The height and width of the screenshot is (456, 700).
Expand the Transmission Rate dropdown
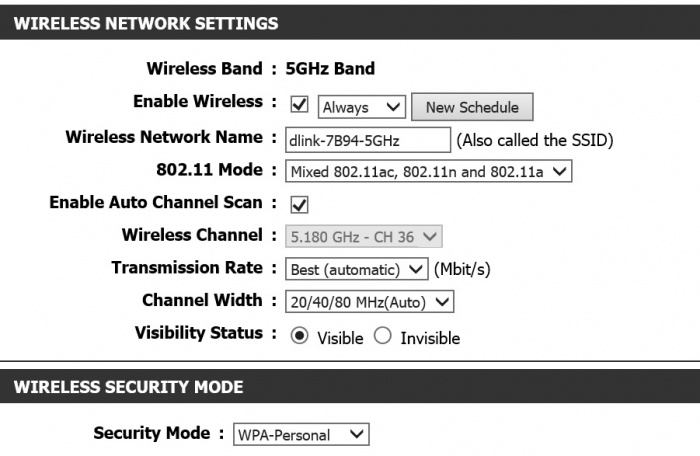pyautogui.click(x=357, y=269)
